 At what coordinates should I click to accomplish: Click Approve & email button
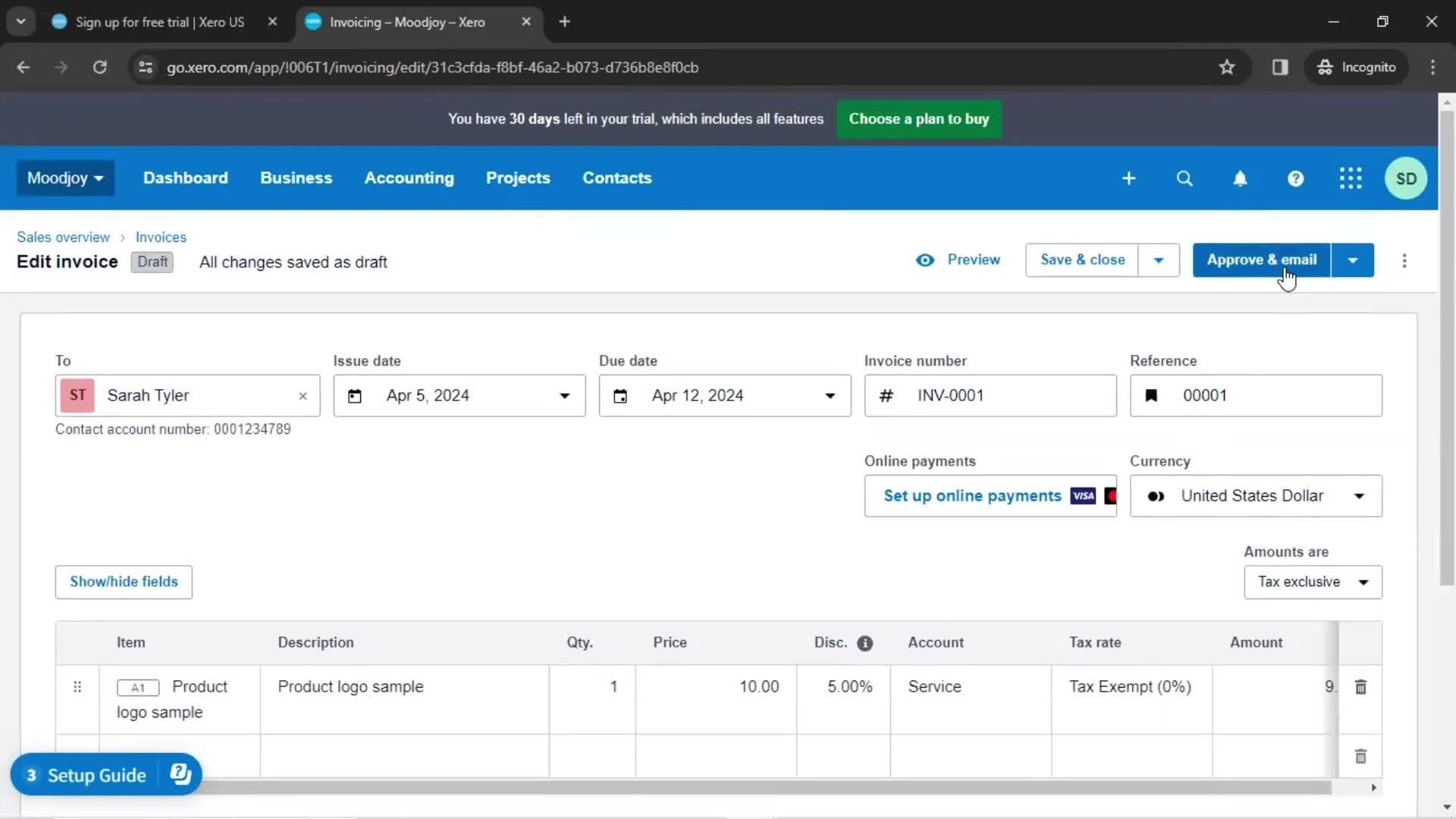1261,260
